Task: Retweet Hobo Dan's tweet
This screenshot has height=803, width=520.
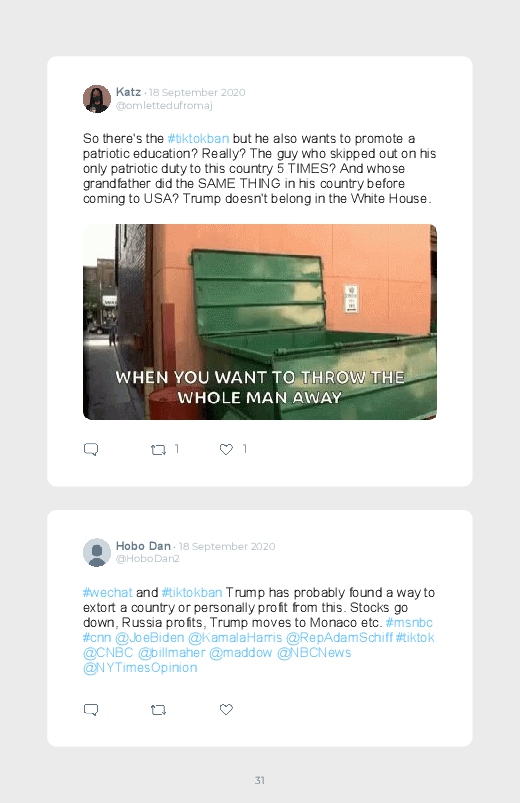Action: [158, 710]
